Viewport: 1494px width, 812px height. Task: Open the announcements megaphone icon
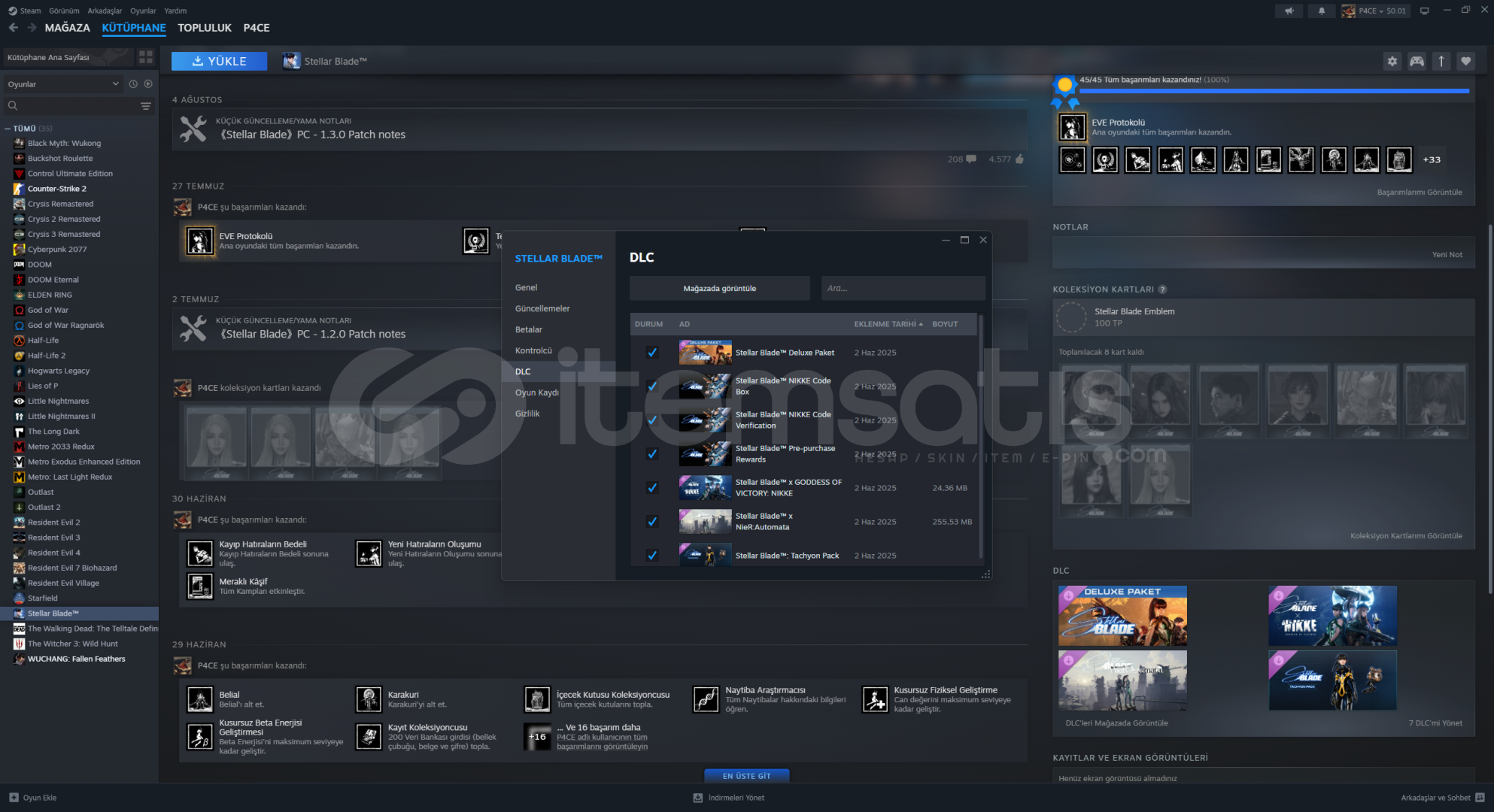point(1289,11)
